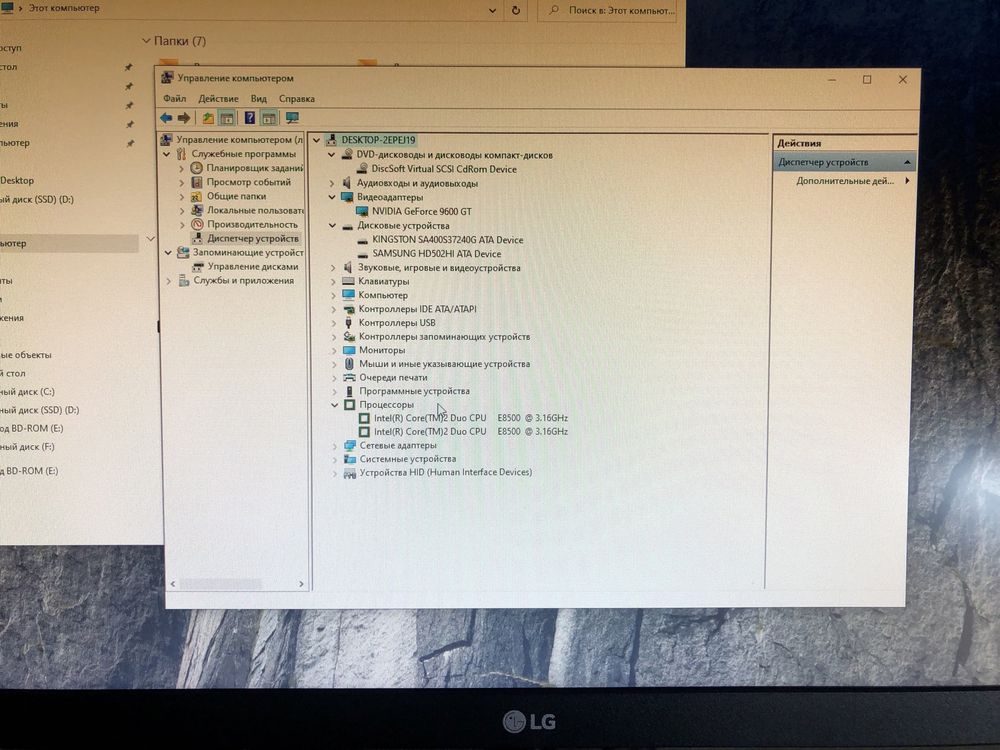Collapse the Папки (7) group in Explorer
1000x750 pixels.
pyautogui.click(x=146, y=41)
